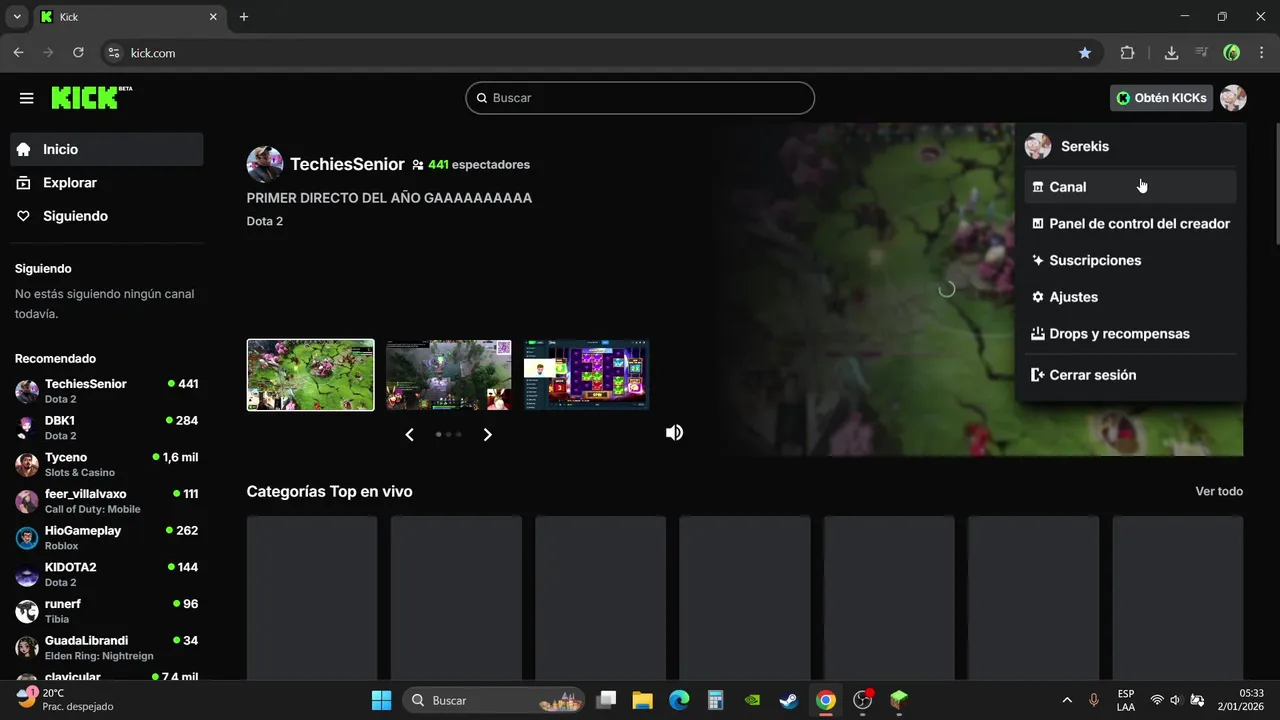The width and height of the screenshot is (1280, 720).
Task: Go to Inicio in sidebar
Action: point(107,149)
